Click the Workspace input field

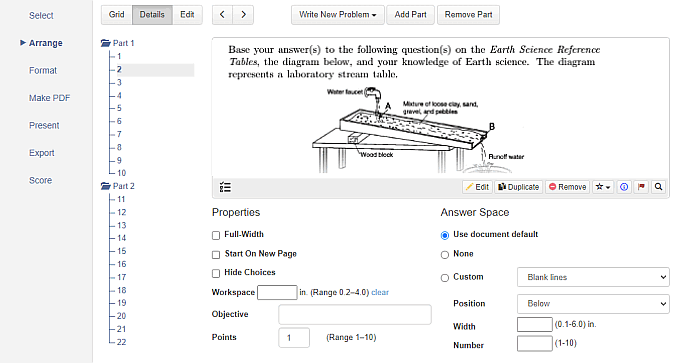coord(277,292)
